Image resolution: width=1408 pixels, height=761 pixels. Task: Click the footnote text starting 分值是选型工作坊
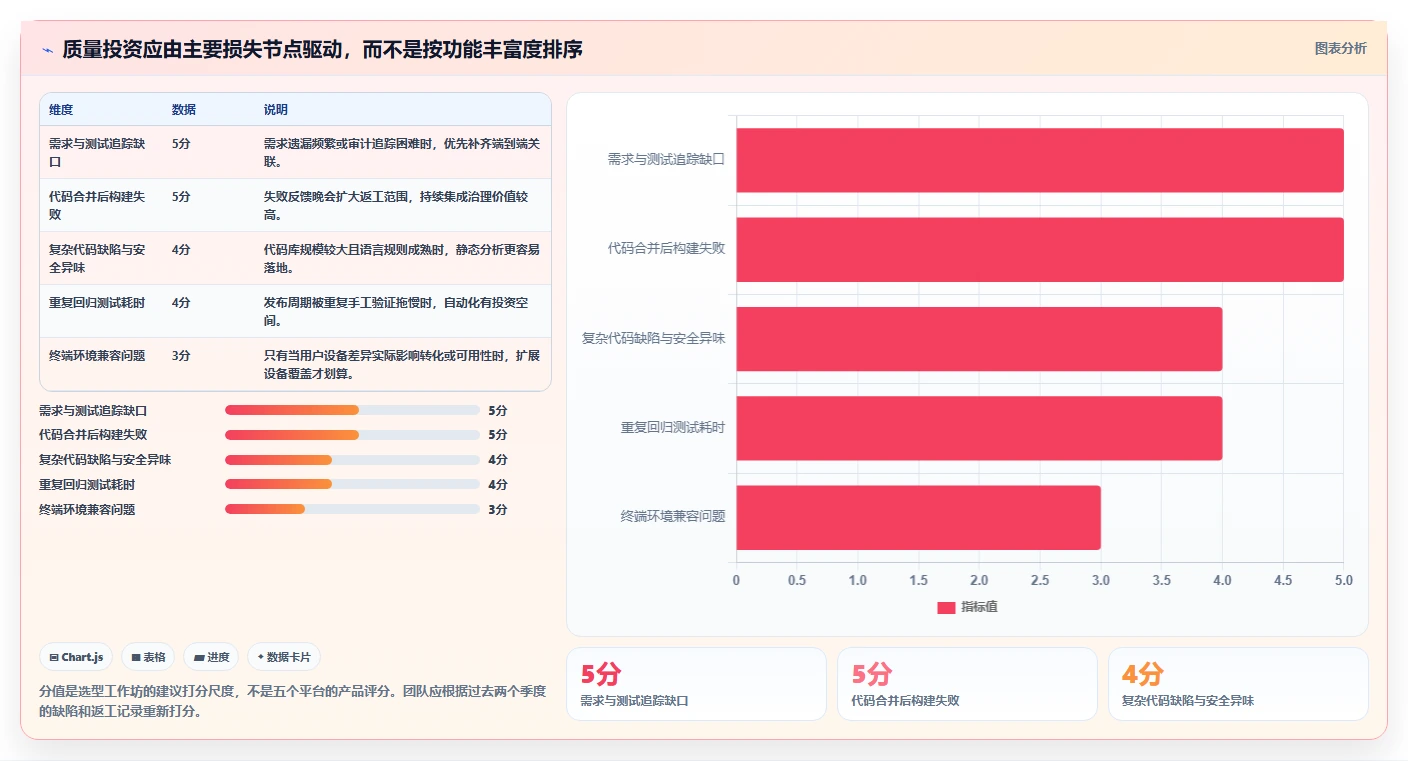pos(292,701)
